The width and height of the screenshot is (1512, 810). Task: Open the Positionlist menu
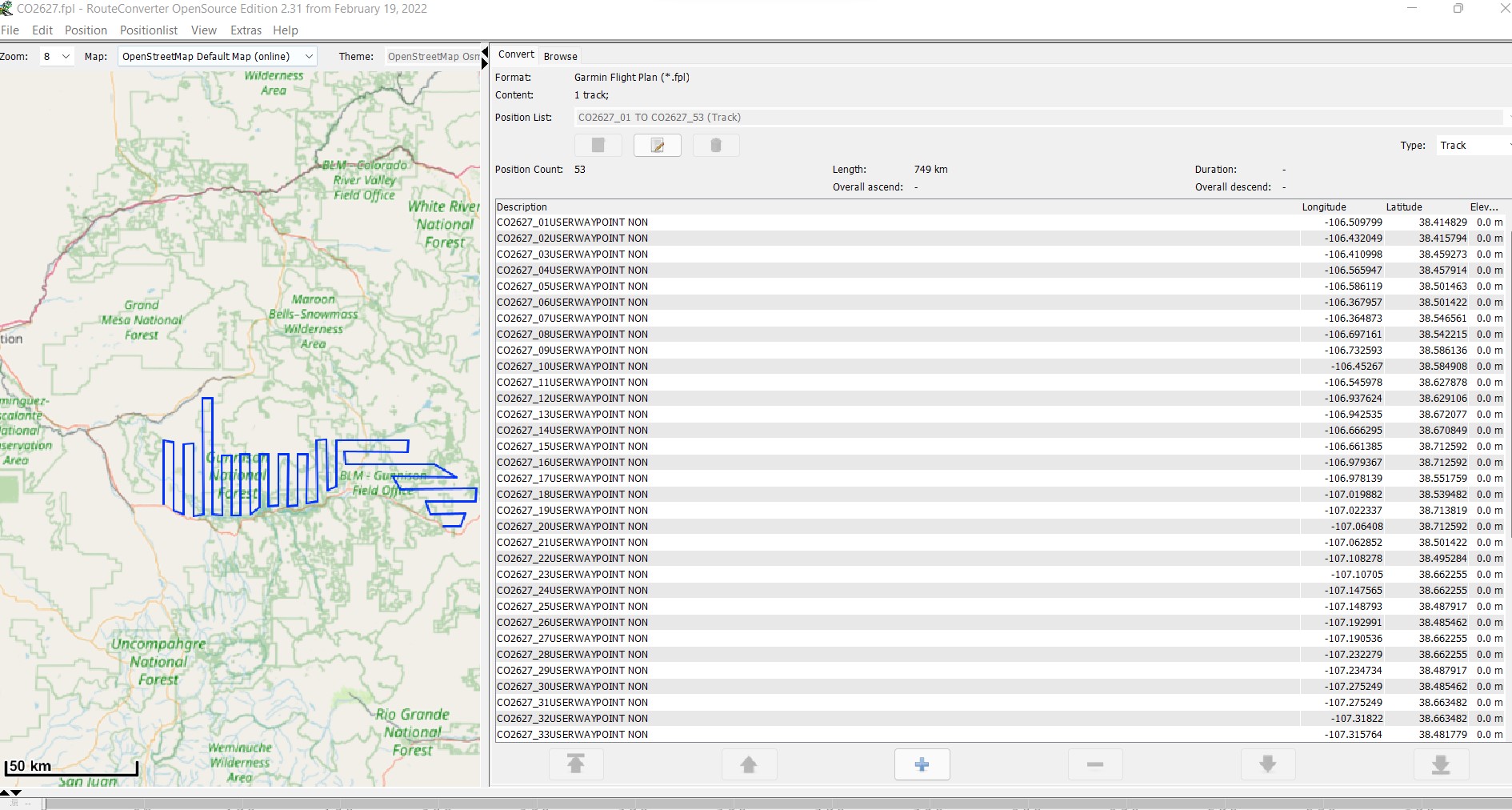(x=149, y=30)
